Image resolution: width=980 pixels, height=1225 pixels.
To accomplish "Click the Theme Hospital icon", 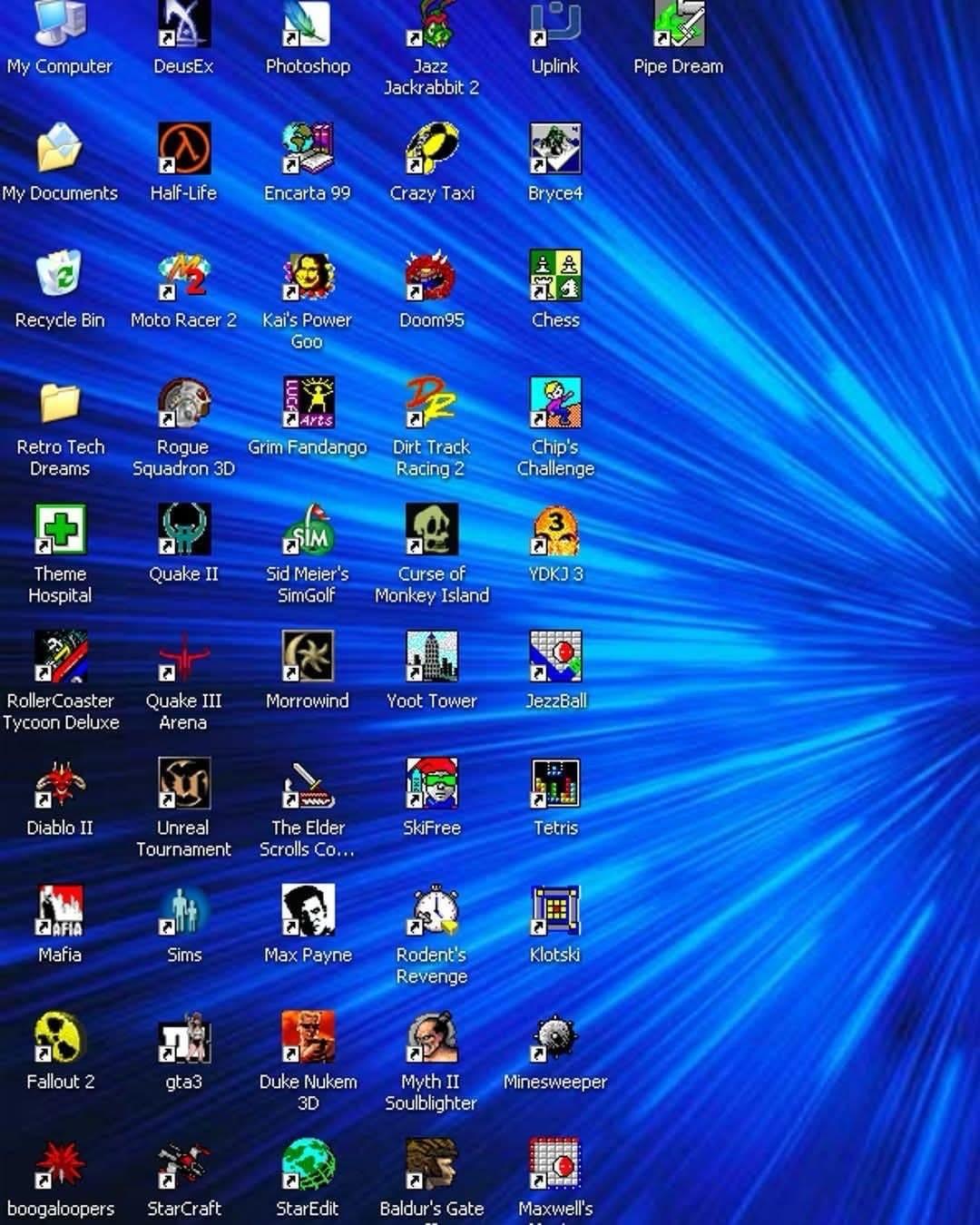I will (x=60, y=529).
